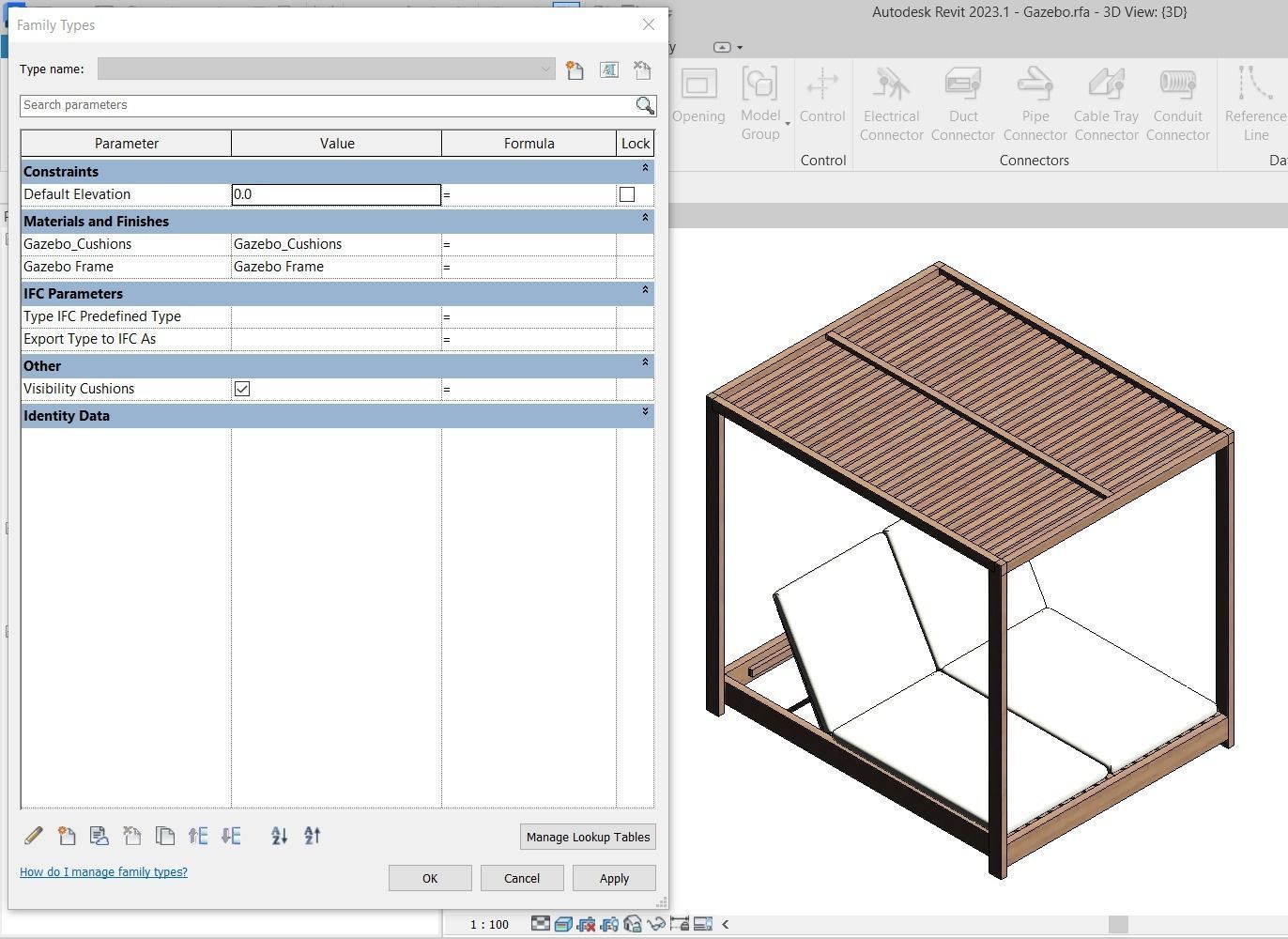This screenshot has width=1288, height=939.
Task: Click the Default Elevation value field
Action: [x=336, y=194]
